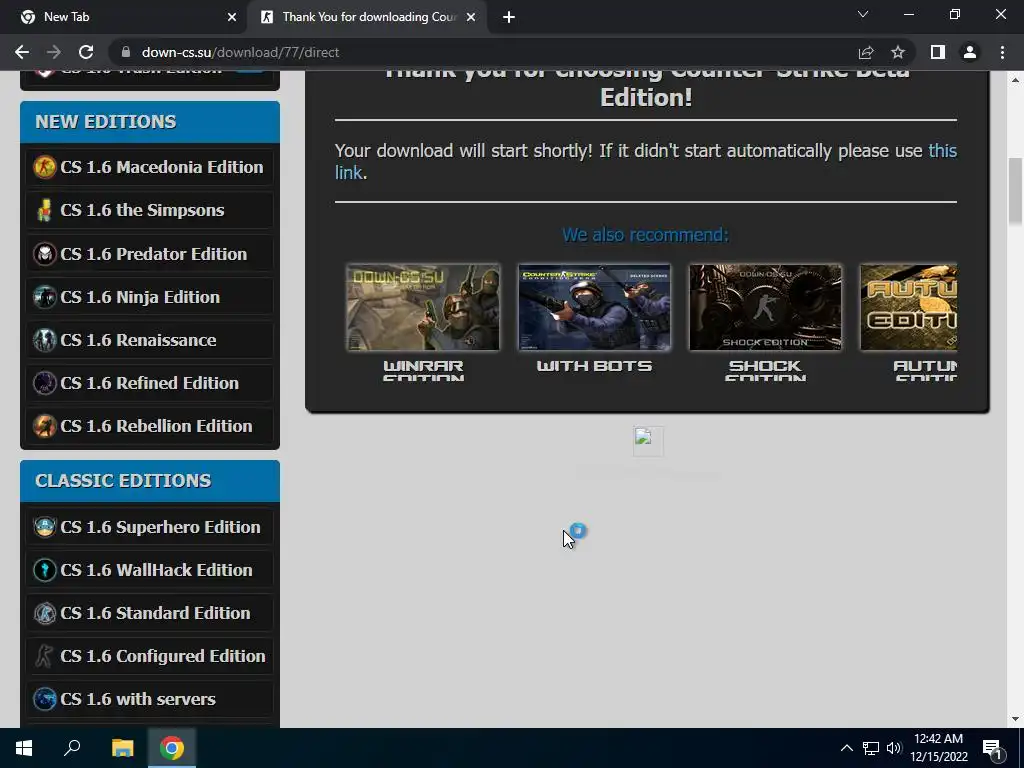
Task: Click the Simpsons edition Bart icon
Action: (x=44, y=210)
